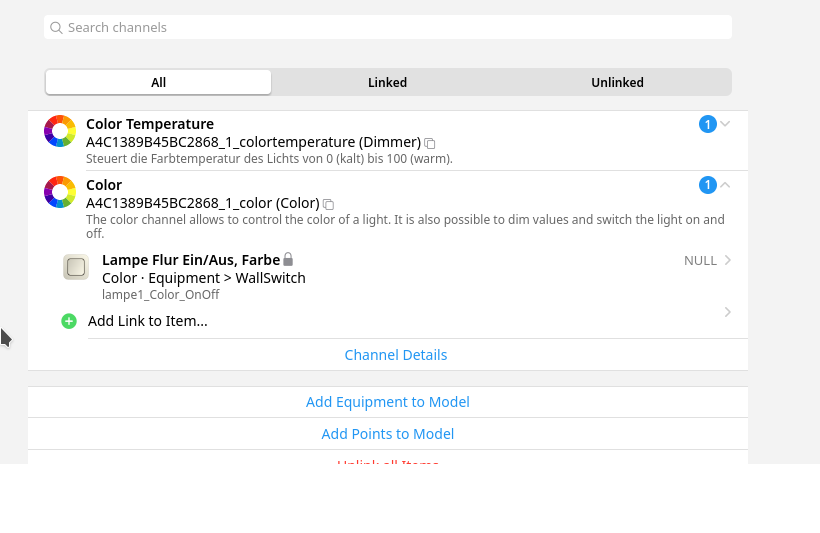
Task: Click the wall switch icon of Lampe Flur
Action: 76,267
